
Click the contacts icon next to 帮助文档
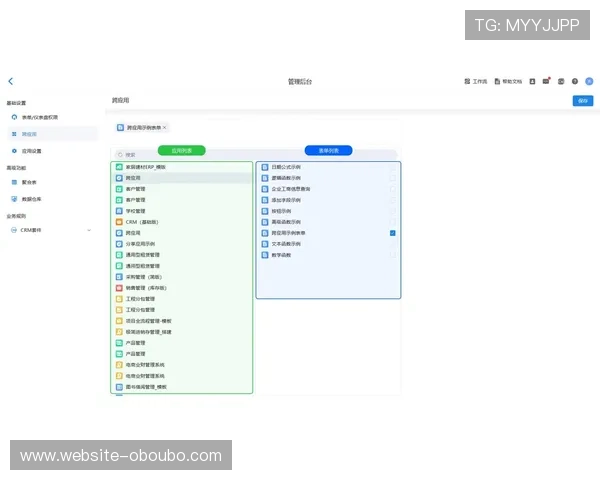(x=532, y=81)
